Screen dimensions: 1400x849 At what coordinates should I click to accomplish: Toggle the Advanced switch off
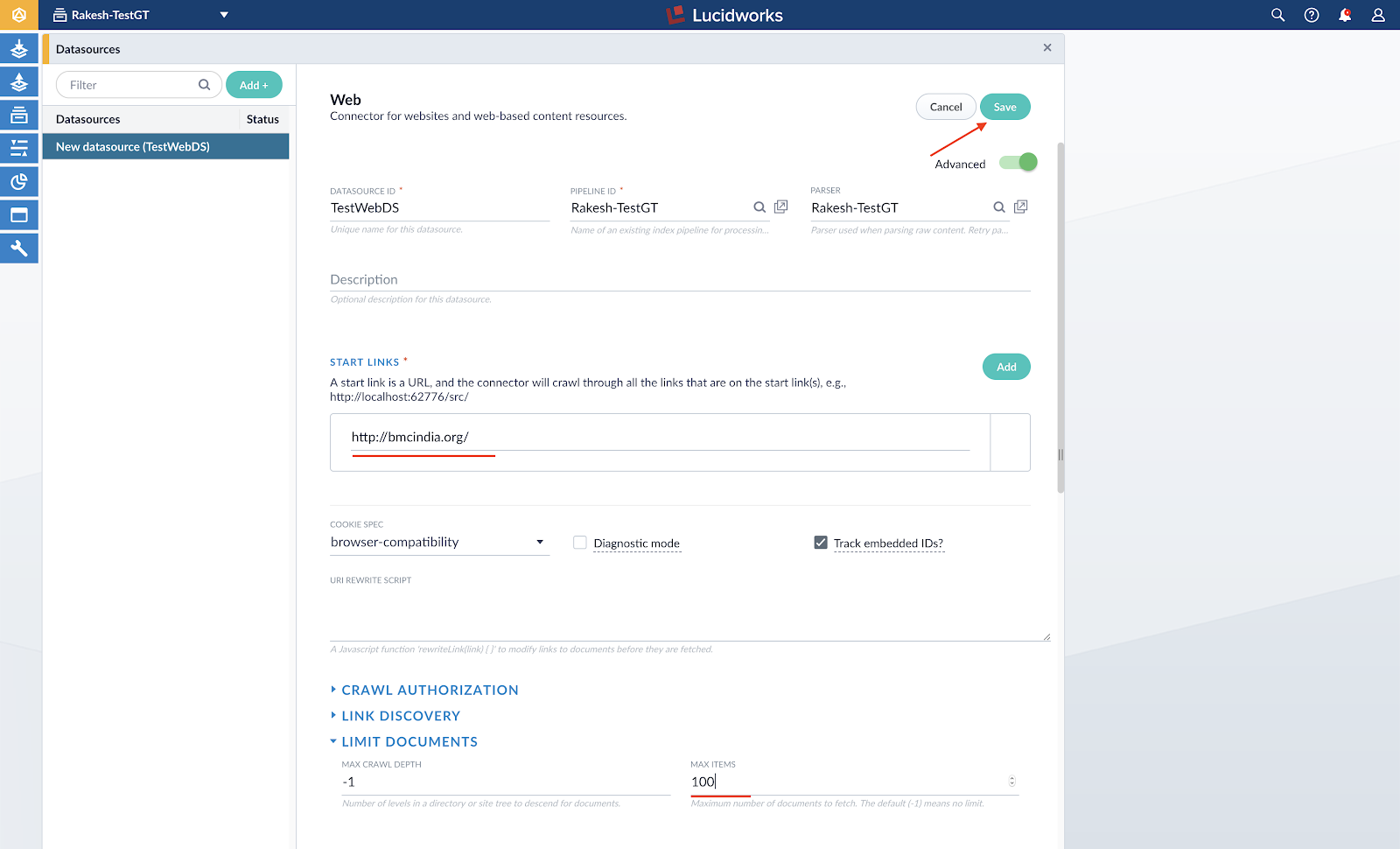[1018, 162]
